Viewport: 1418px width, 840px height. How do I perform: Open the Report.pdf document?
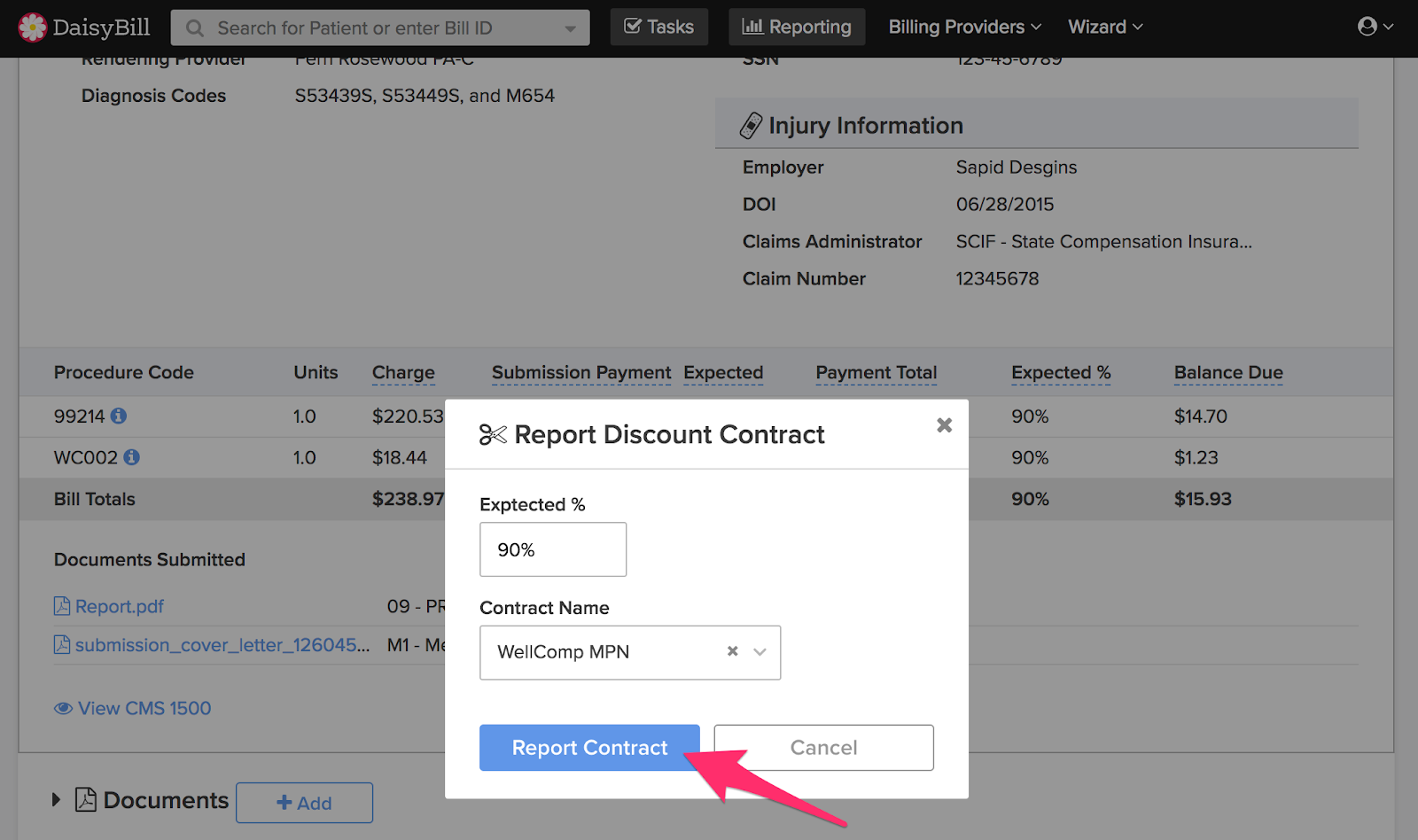[x=109, y=606]
